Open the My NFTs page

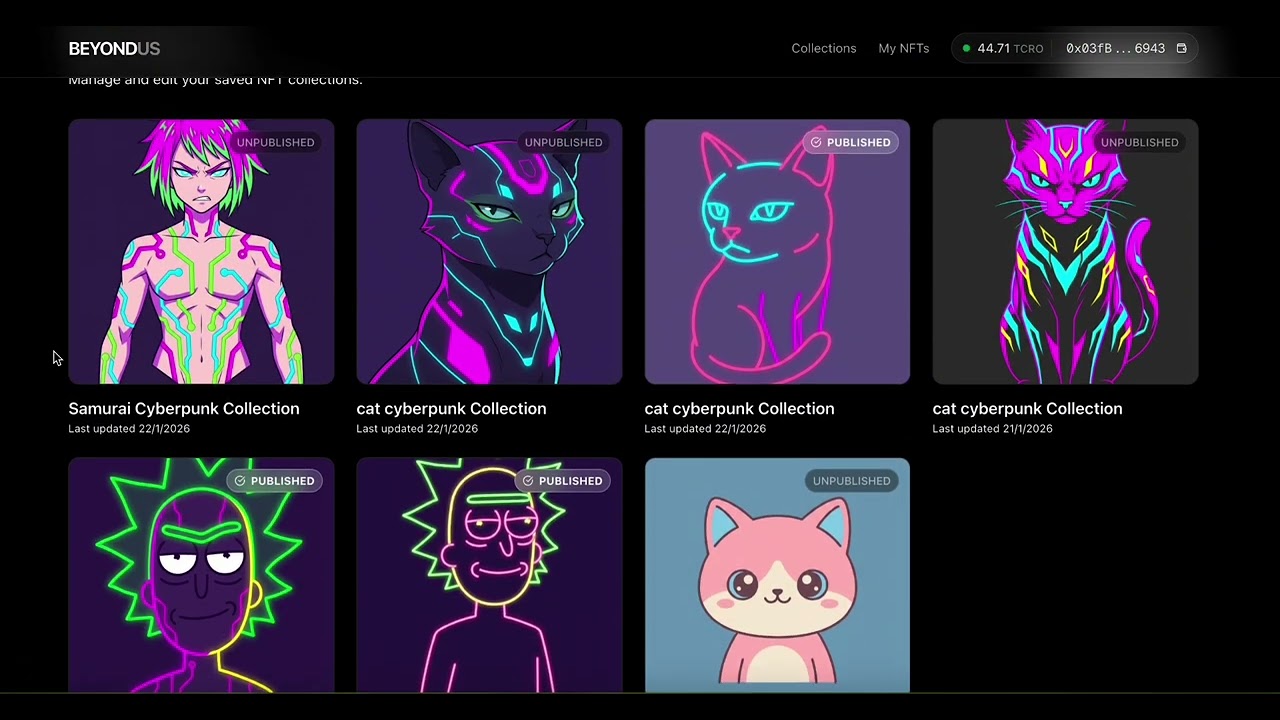(904, 48)
